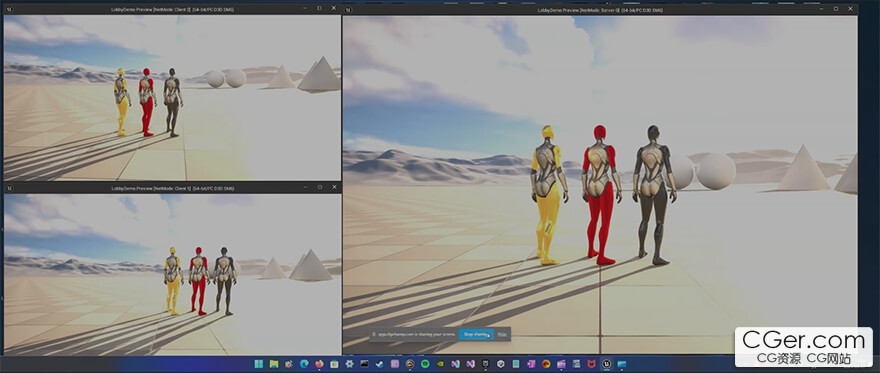The width and height of the screenshot is (880, 373).
Task: Open OneNote from the taskbar
Action: tap(531, 363)
